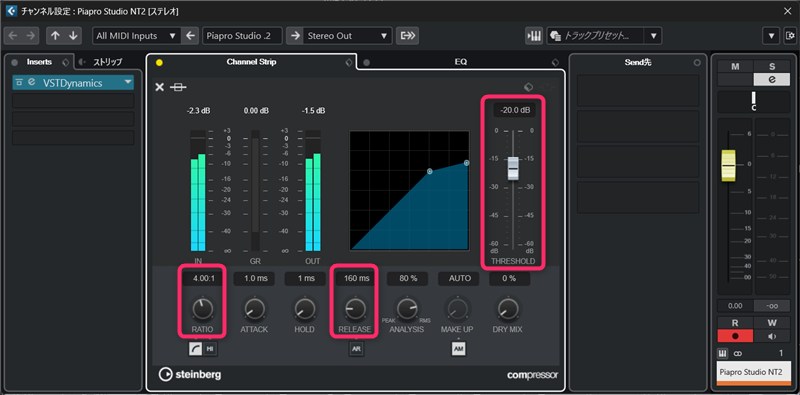Click the Piapro Studio .2 instrument field

tap(242, 36)
